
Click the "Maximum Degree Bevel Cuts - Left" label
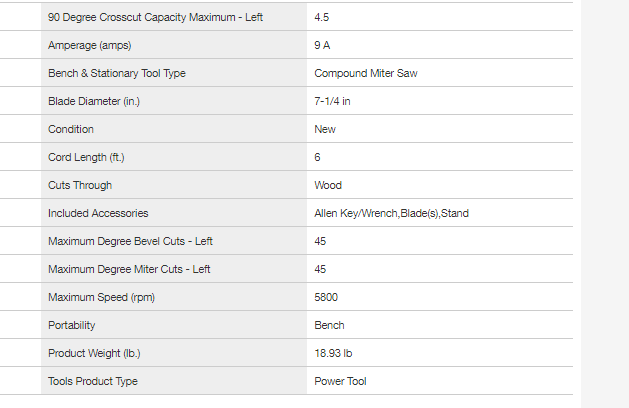coord(130,241)
